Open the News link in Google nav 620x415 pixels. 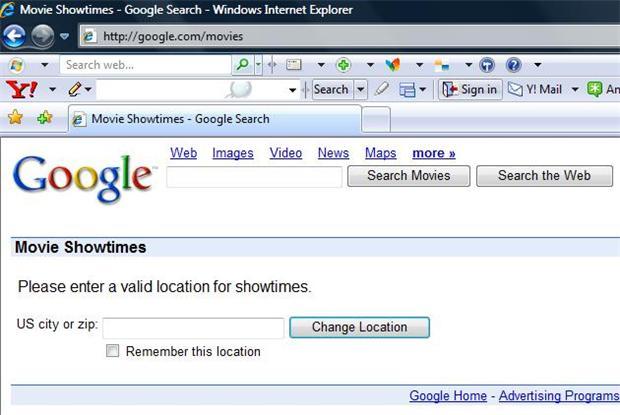tap(333, 153)
